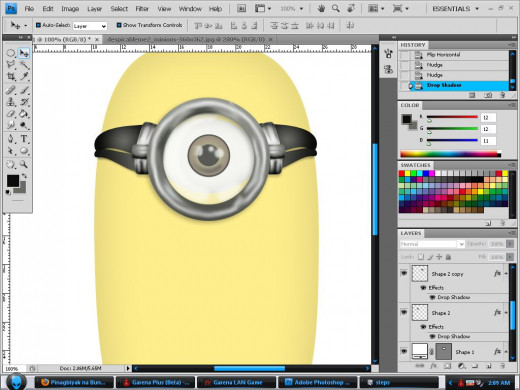The width and height of the screenshot is (520, 390).
Task: Create new swatch of foreground color
Action: click(x=488, y=223)
